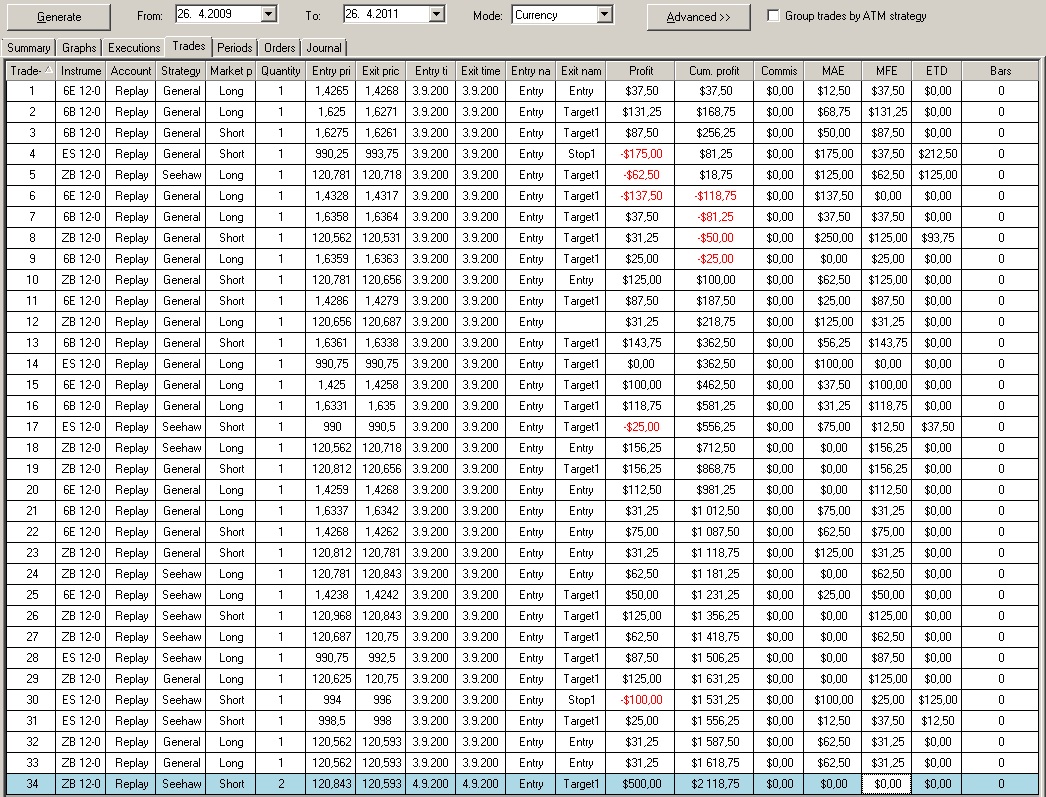This screenshot has height=797, width=1046.
Task: Click profit $0,00 in trade 14
Action: 641,364
